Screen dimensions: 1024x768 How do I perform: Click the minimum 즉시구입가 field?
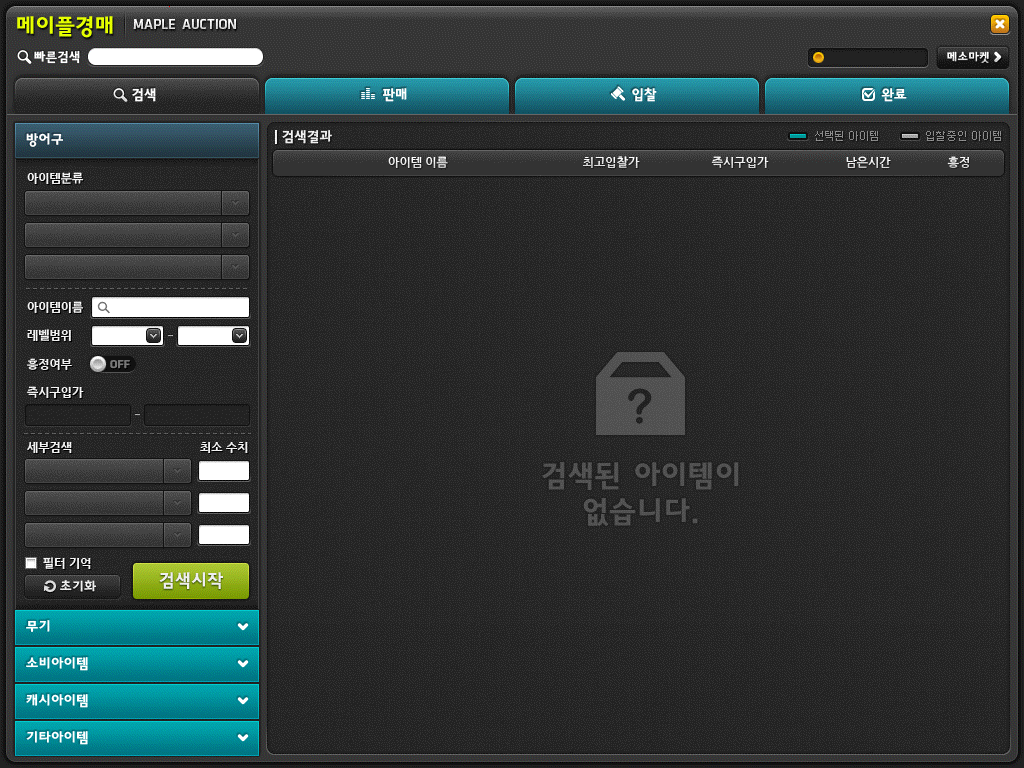point(78,415)
